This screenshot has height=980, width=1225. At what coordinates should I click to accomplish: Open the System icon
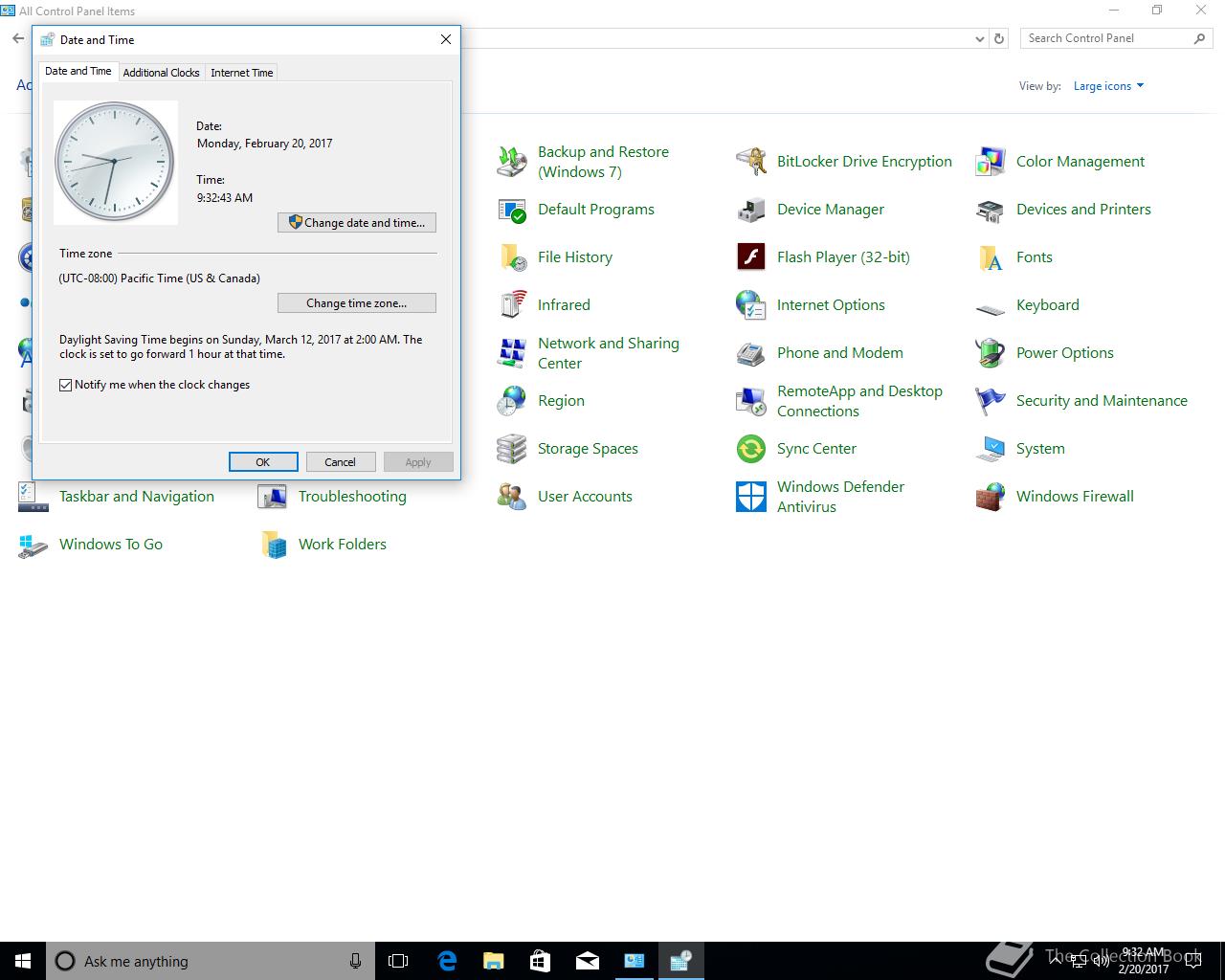tap(991, 449)
